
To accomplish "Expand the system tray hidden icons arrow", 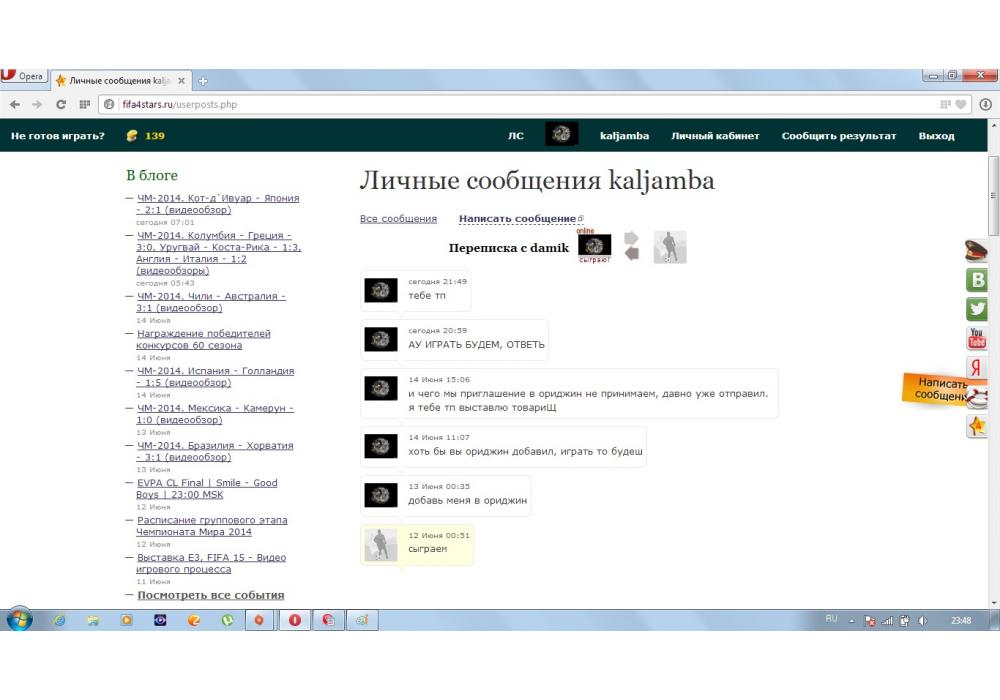I will (852, 621).
